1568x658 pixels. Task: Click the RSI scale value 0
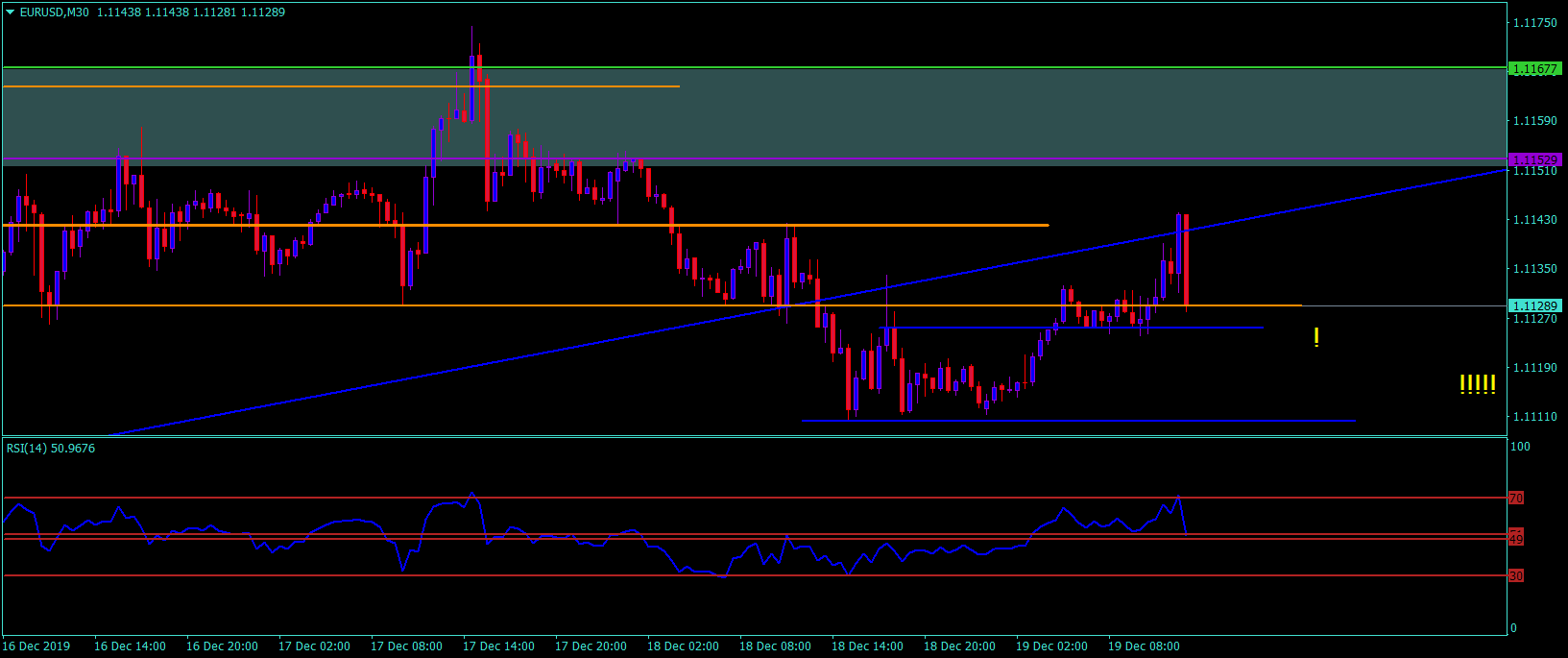[x=1514, y=628]
